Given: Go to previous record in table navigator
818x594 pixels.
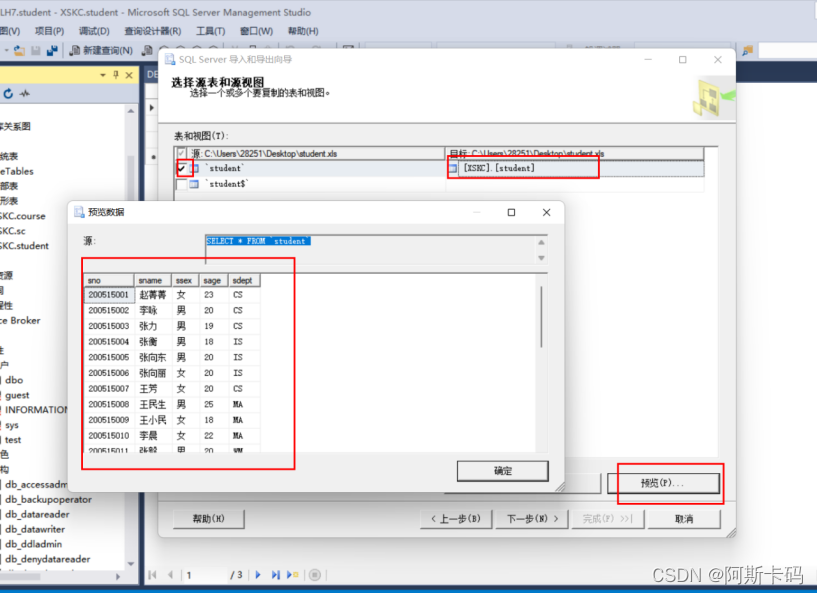Looking at the screenshot, I should pos(171,575).
